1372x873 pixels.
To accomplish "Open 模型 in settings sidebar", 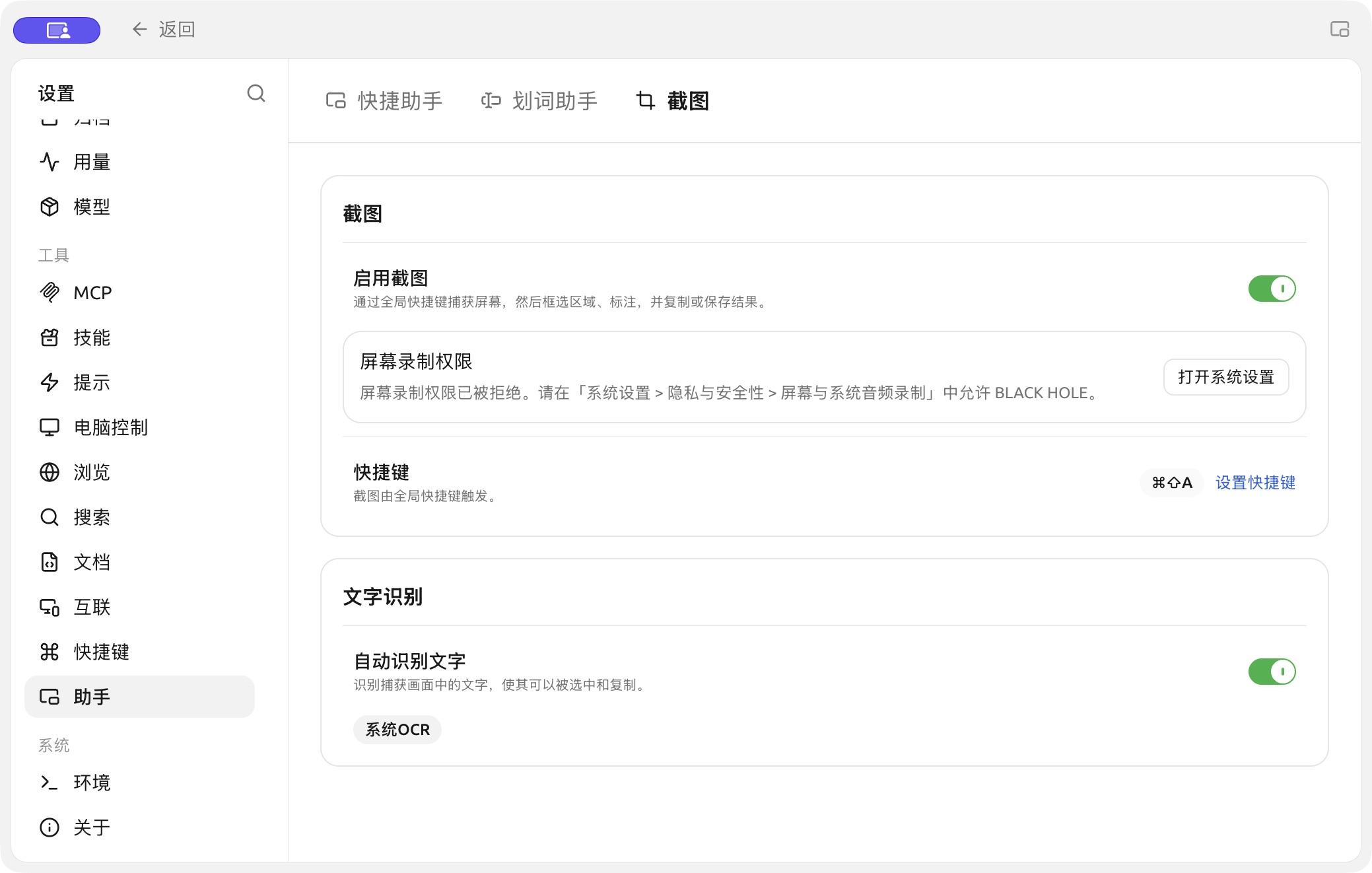I will pyautogui.click(x=139, y=207).
